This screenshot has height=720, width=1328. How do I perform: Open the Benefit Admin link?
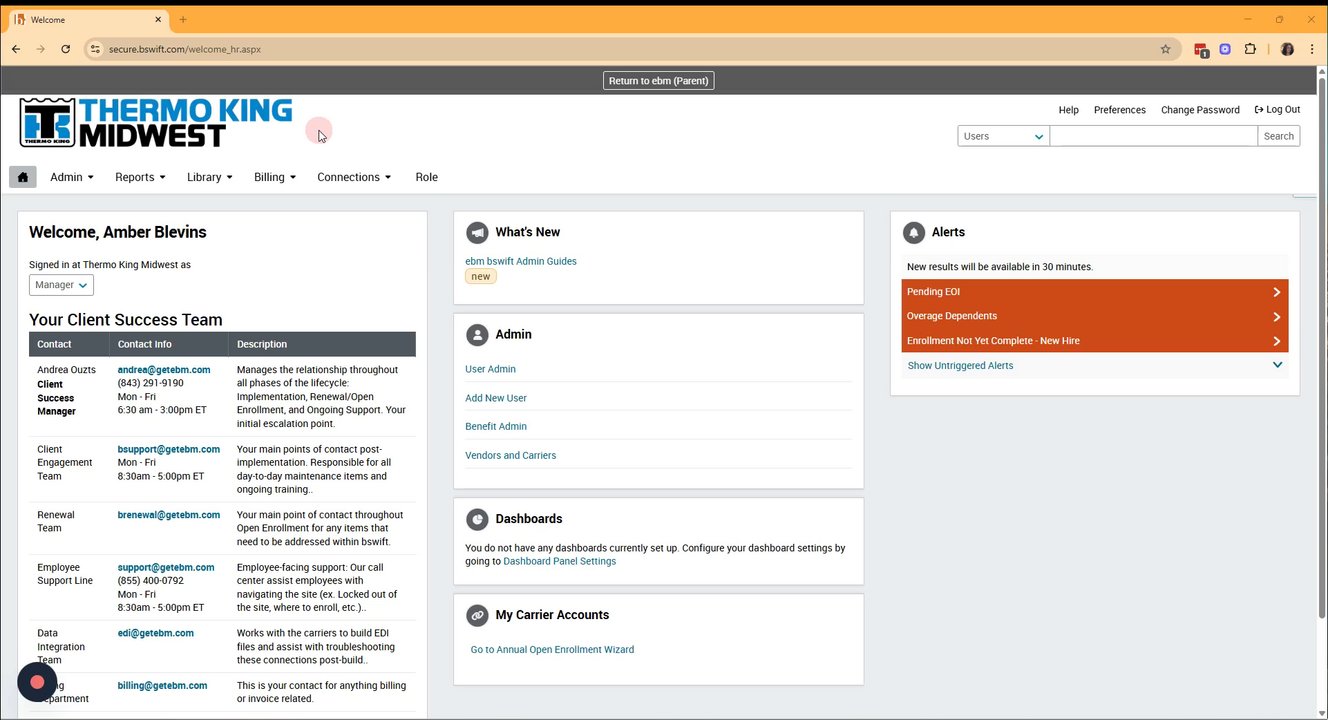[x=496, y=426]
